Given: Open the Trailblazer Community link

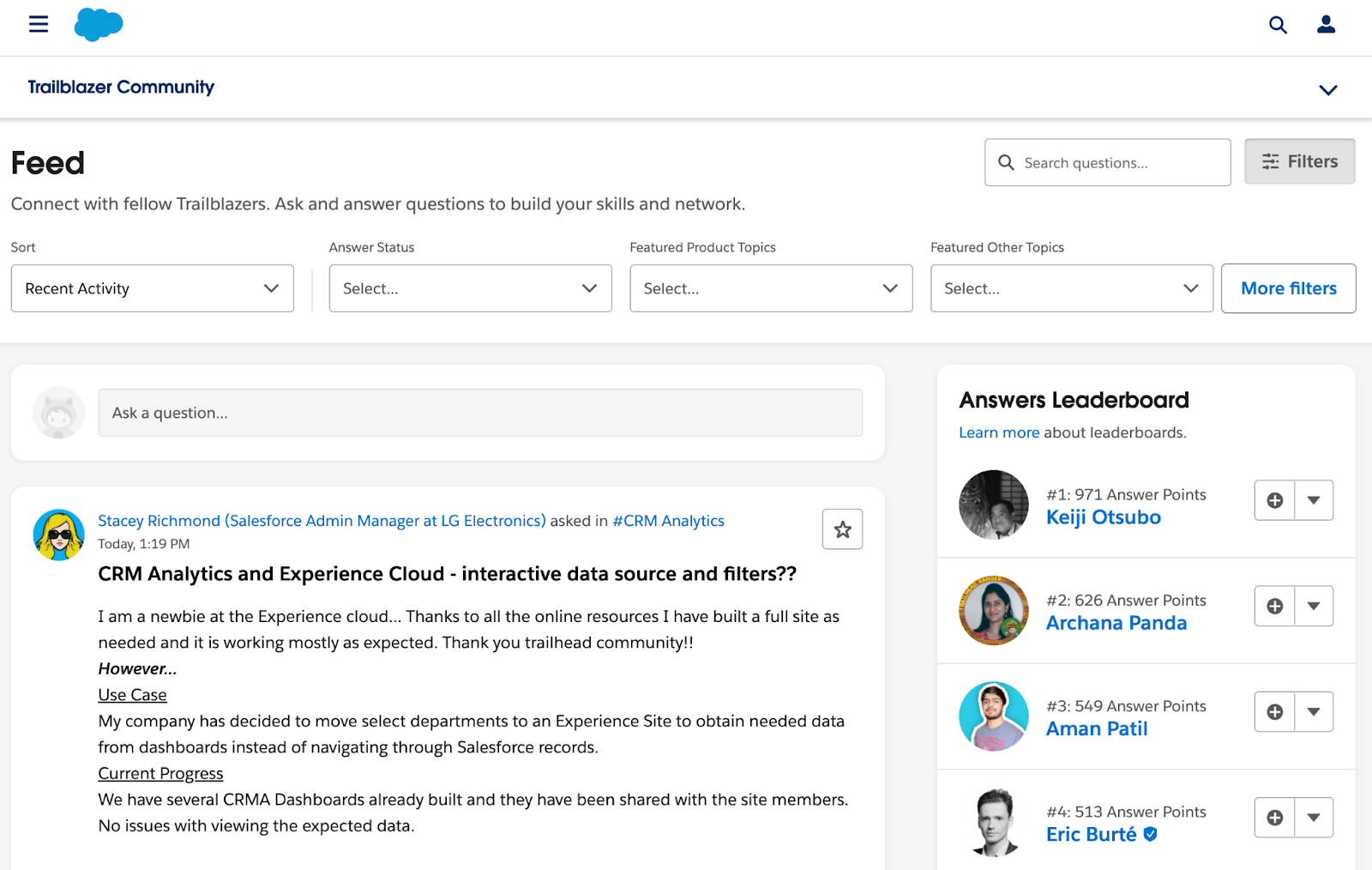Looking at the screenshot, I should [x=121, y=87].
